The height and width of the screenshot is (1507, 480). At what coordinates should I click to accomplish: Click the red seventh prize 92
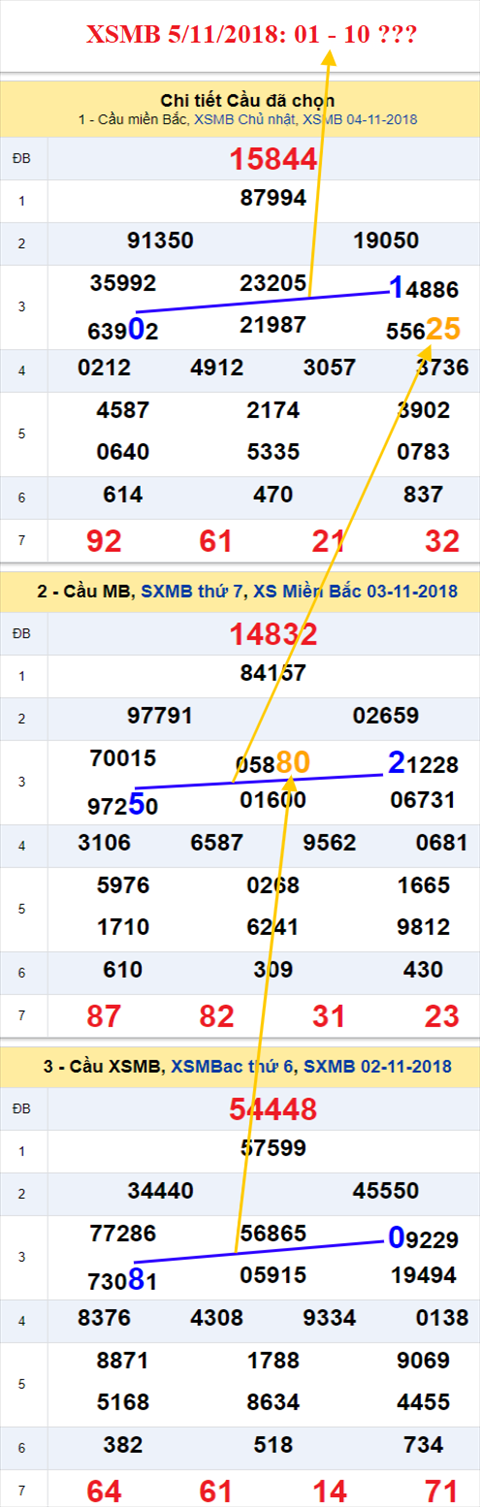(x=104, y=541)
